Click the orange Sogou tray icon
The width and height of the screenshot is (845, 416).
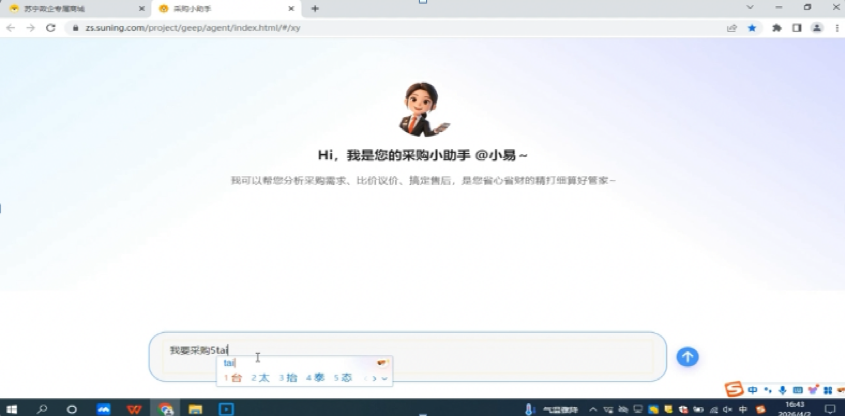(x=760, y=410)
